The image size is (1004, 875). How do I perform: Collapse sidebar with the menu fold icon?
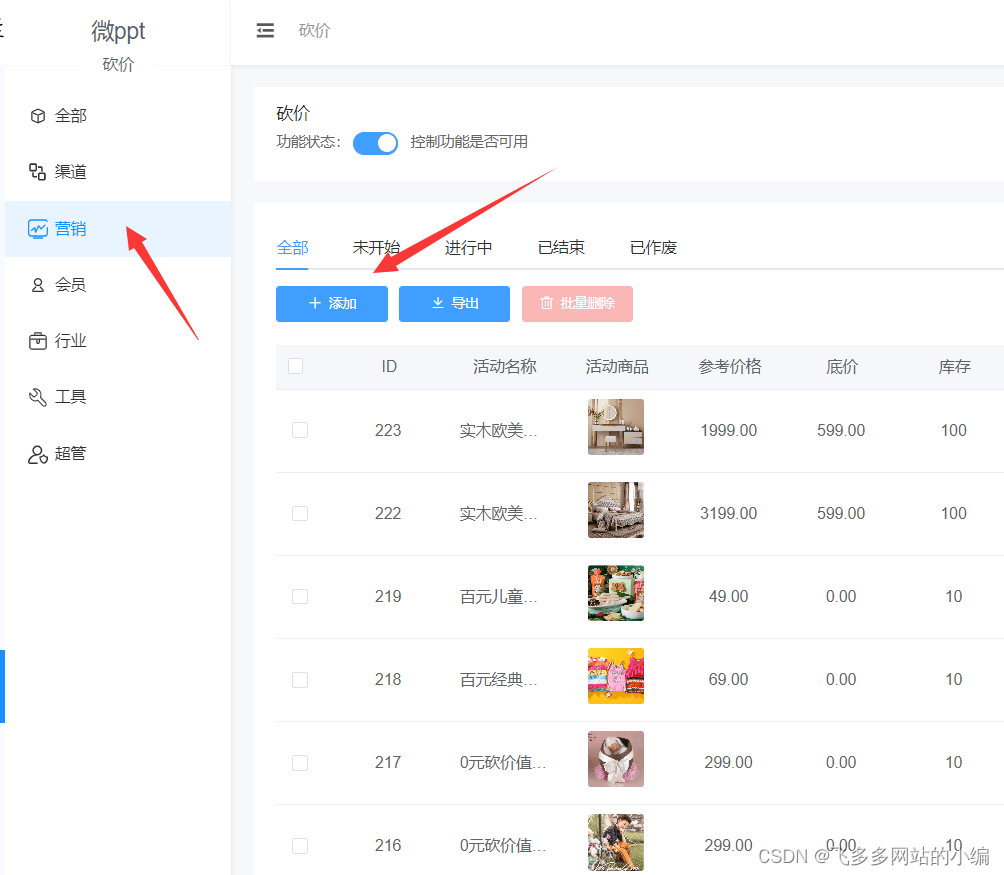[x=265, y=30]
